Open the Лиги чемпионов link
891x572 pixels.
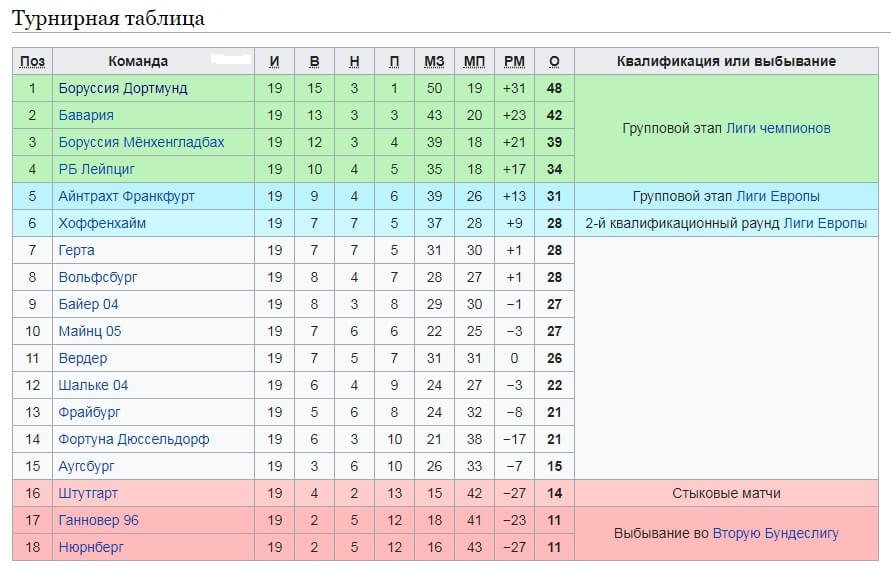pos(778,128)
